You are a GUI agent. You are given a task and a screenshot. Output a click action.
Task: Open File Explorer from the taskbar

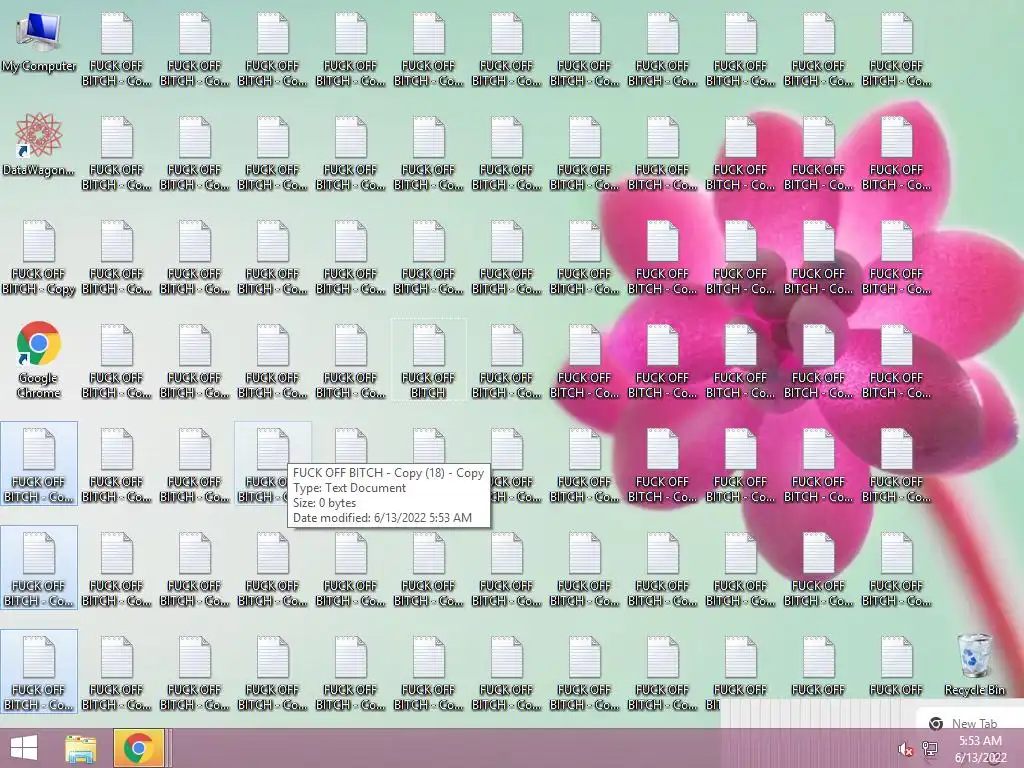[80, 748]
